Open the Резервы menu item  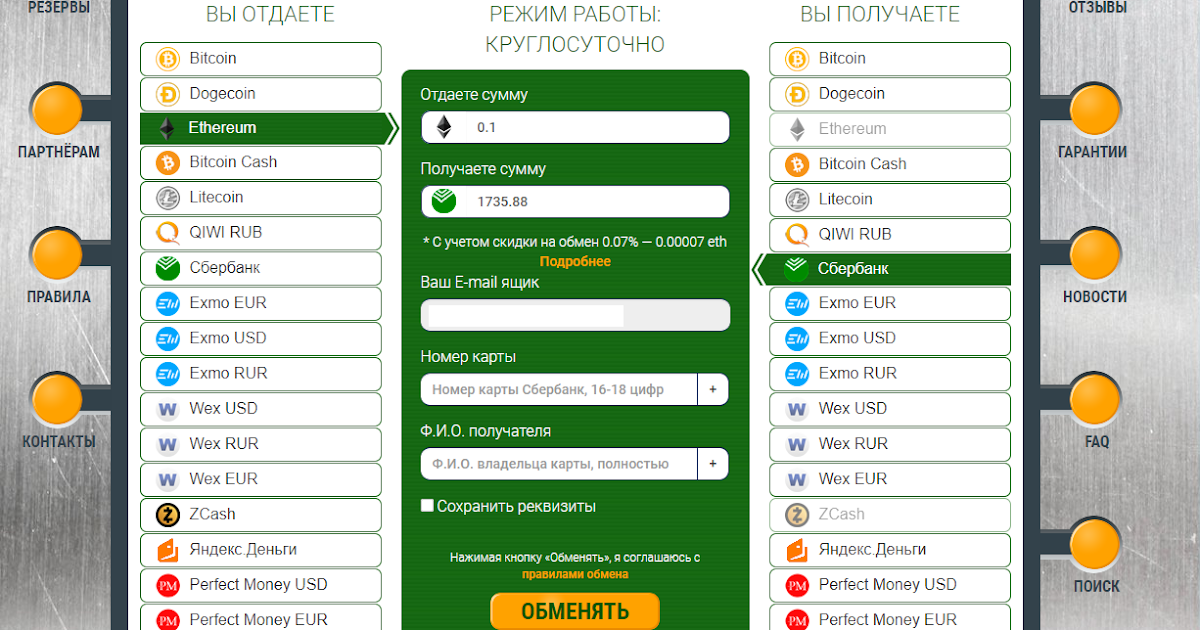(58, 8)
